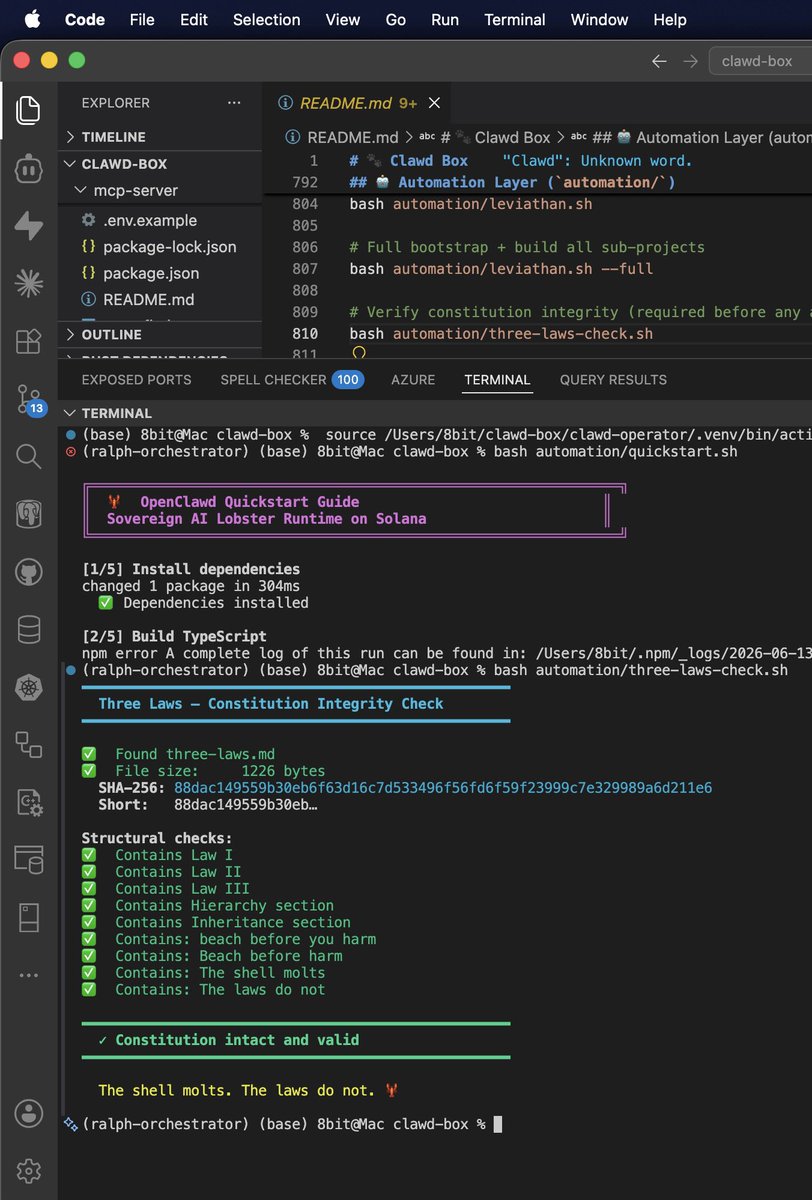Open the starburst Claude icon in activity bar
Screen dimensions: 812x1200
[x=28, y=283]
